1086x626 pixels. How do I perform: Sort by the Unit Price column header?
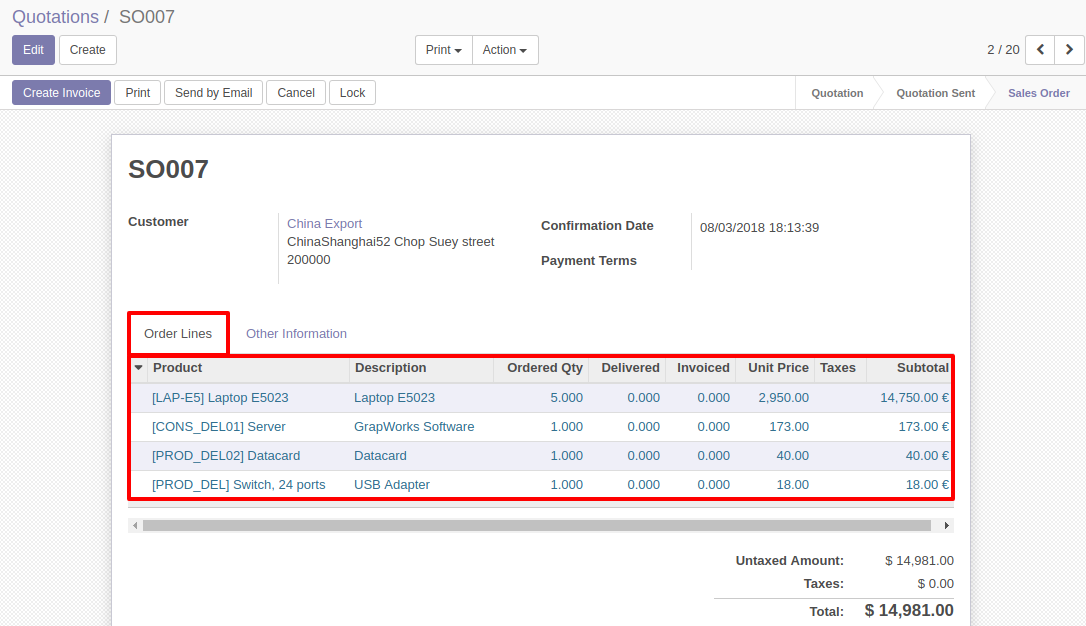point(777,368)
